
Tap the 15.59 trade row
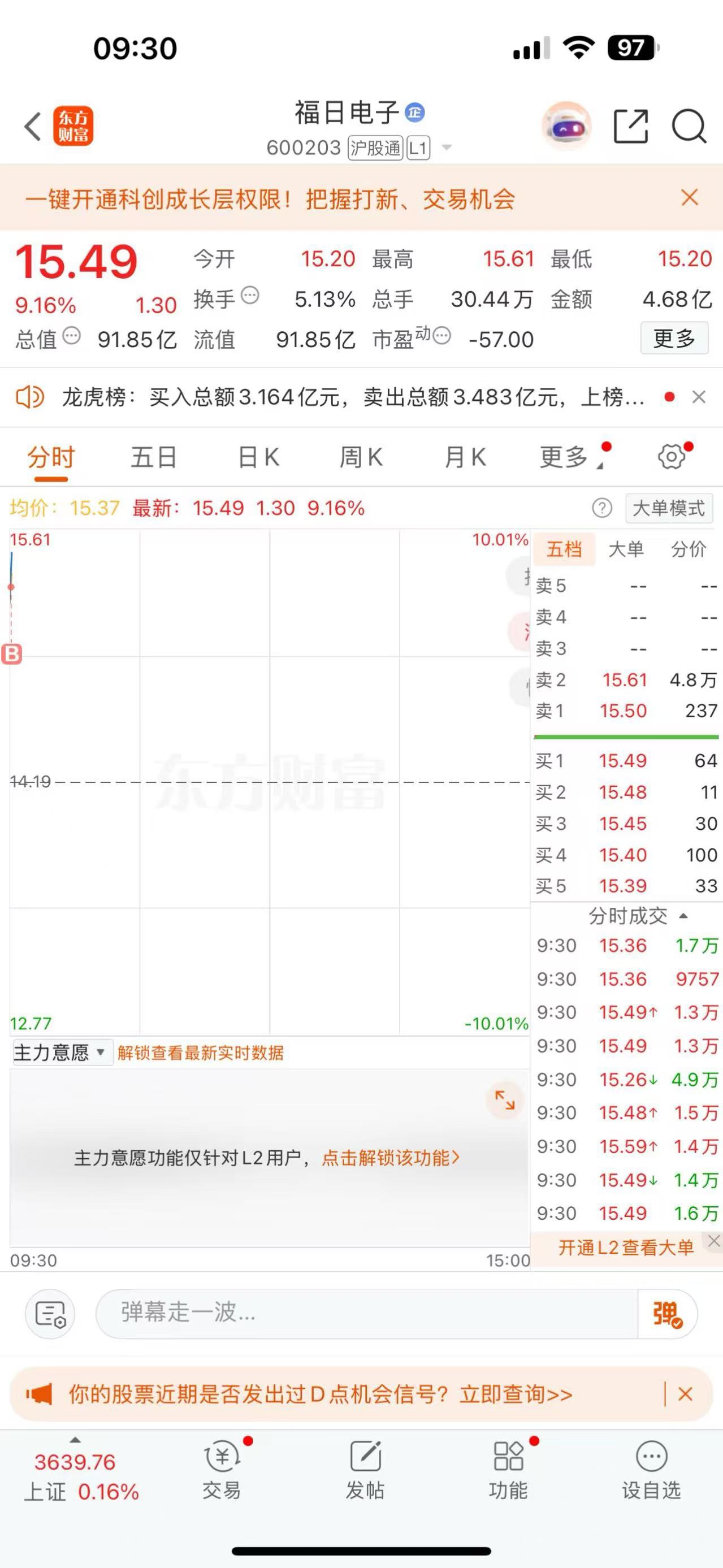click(627, 1146)
